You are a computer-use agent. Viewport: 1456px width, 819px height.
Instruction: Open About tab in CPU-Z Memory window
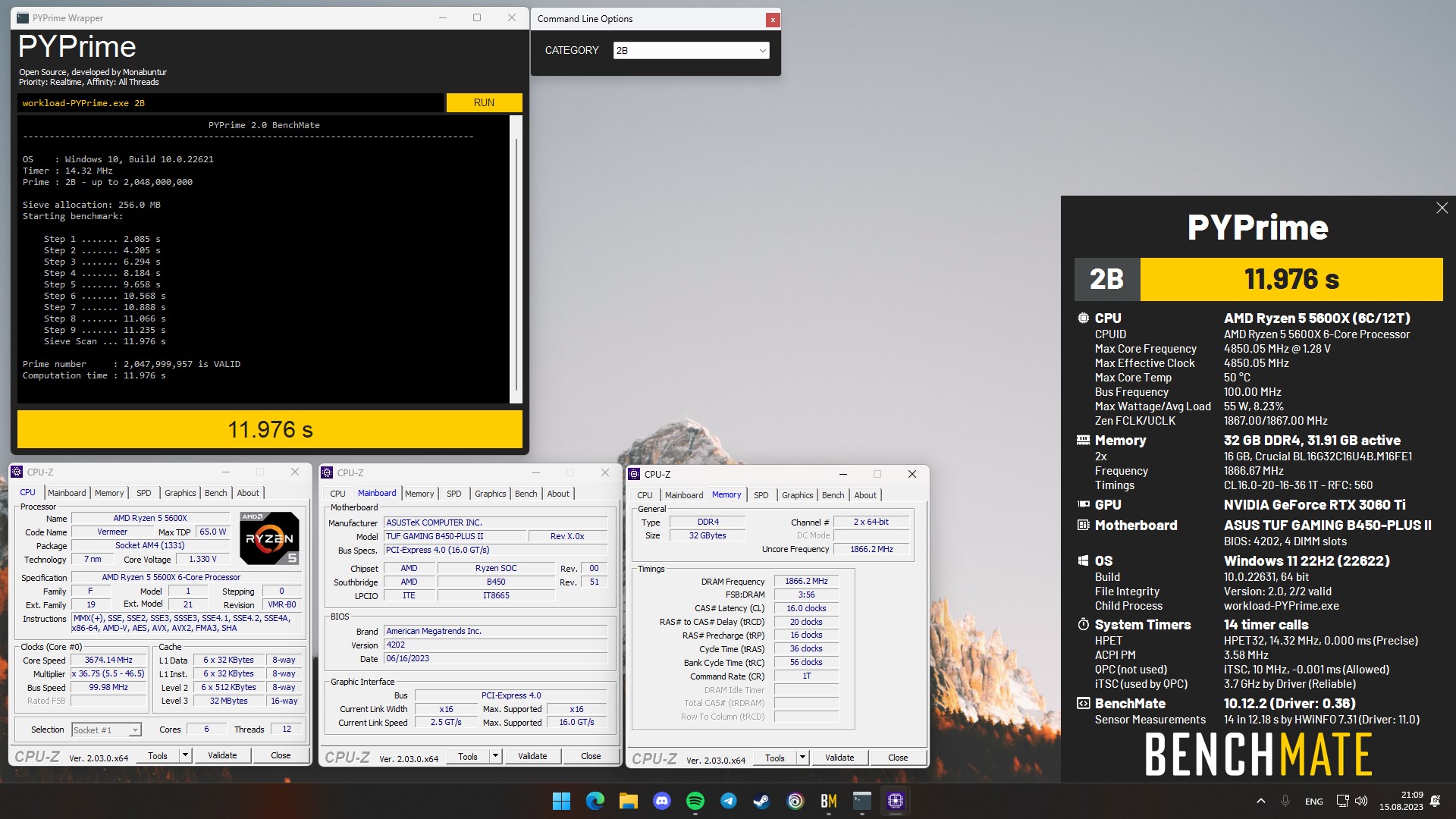coord(864,495)
